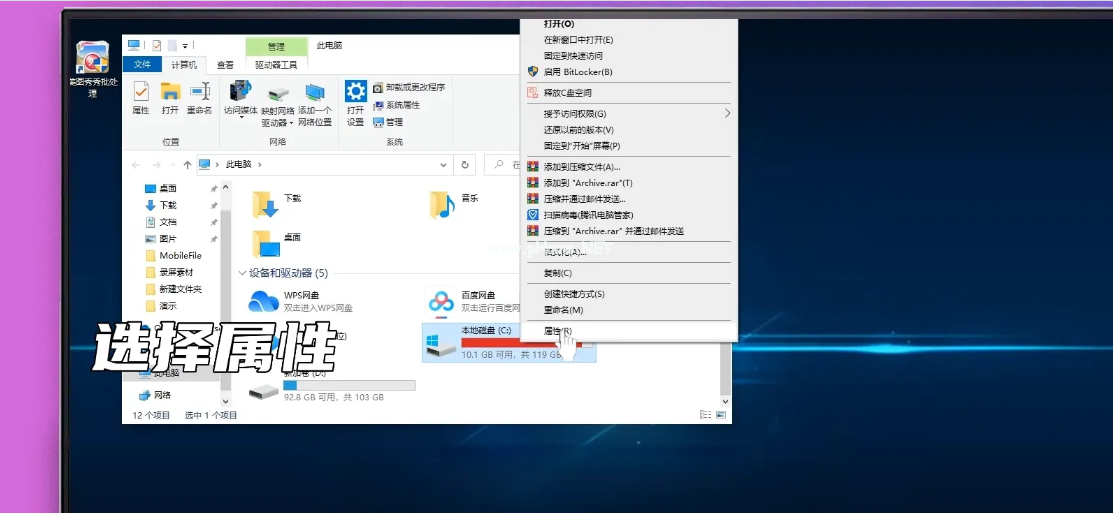Select MobileFile in the navigation pane

(x=179, y=255)
